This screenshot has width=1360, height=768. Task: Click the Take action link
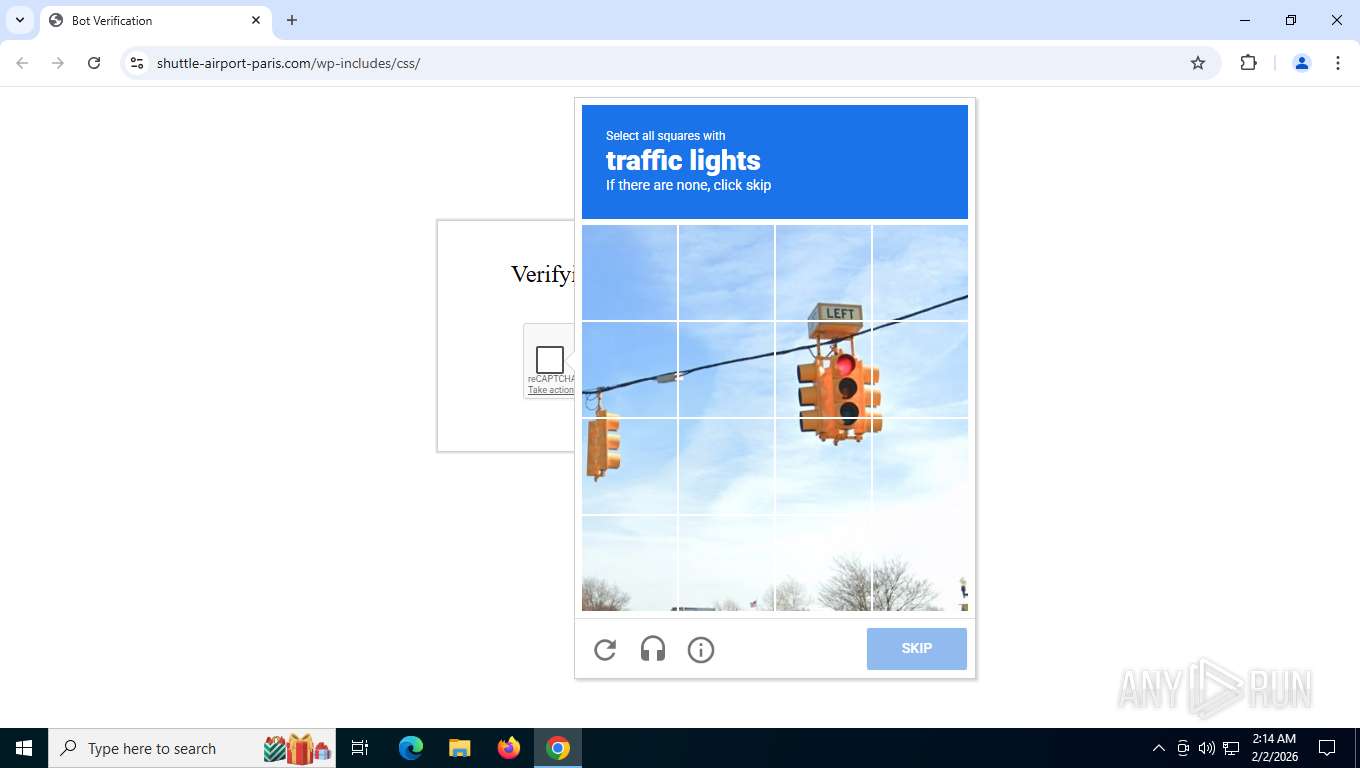[551, 390]
